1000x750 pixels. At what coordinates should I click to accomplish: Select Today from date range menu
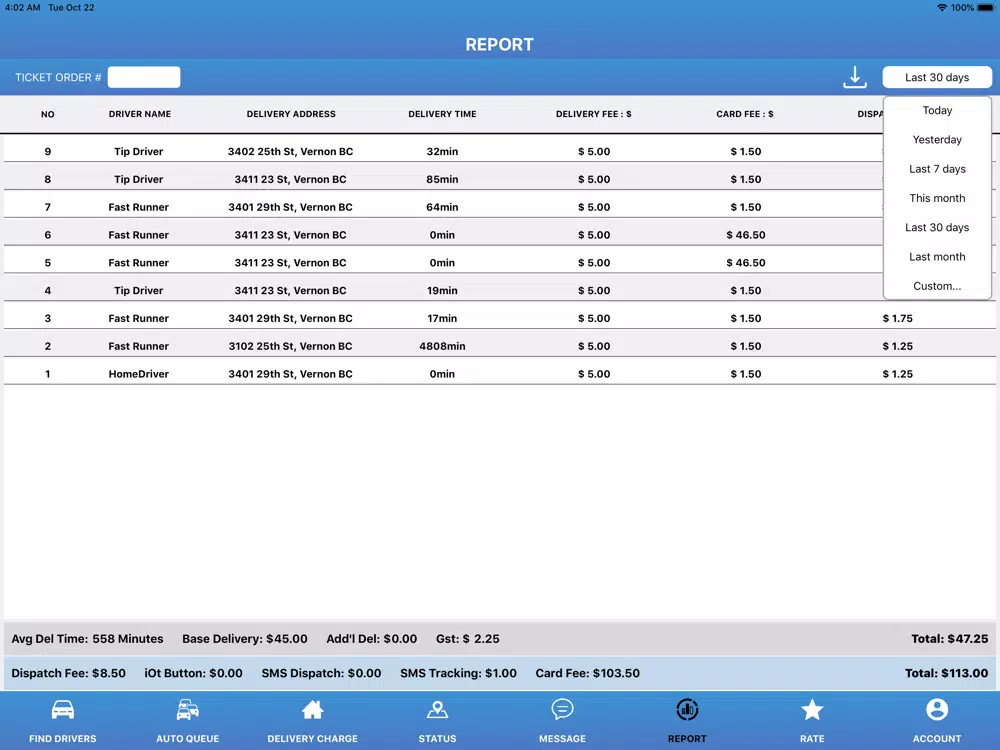point(937,110)
